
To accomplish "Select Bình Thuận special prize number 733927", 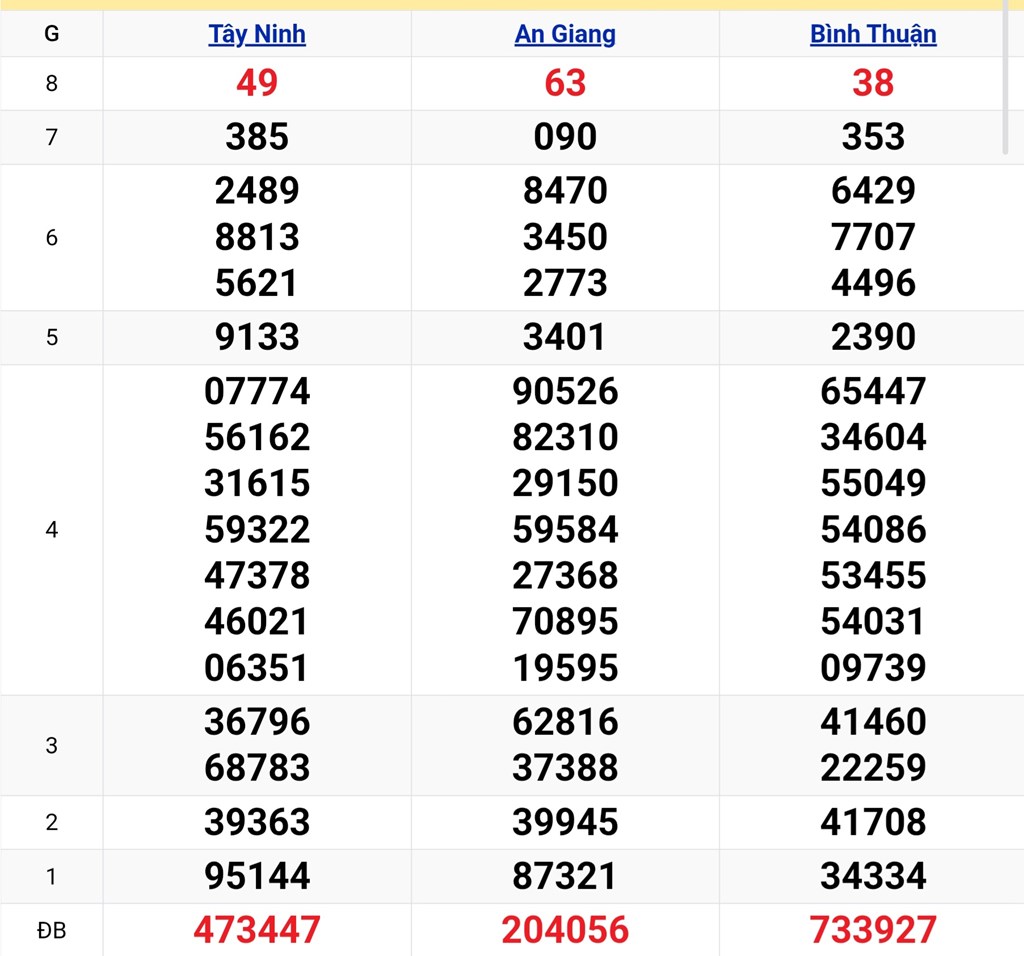I will click(x=873, y=930).
